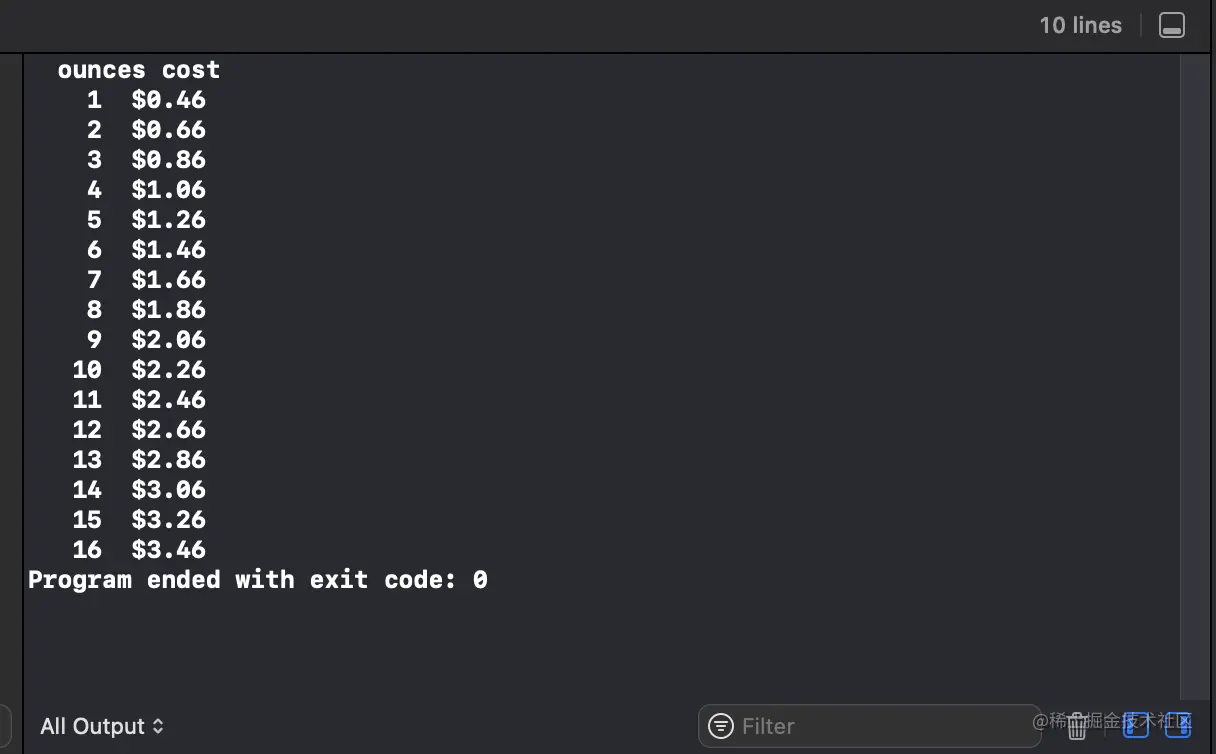Click the console panel icon beside 10 lines
Viewport: 1216px width, 754px height.
click(x=1172, y=25)
